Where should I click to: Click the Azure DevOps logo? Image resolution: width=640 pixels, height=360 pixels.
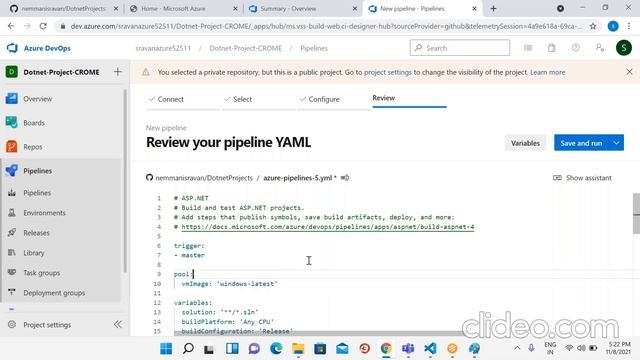pyautogui.click(x=12, y=48)
